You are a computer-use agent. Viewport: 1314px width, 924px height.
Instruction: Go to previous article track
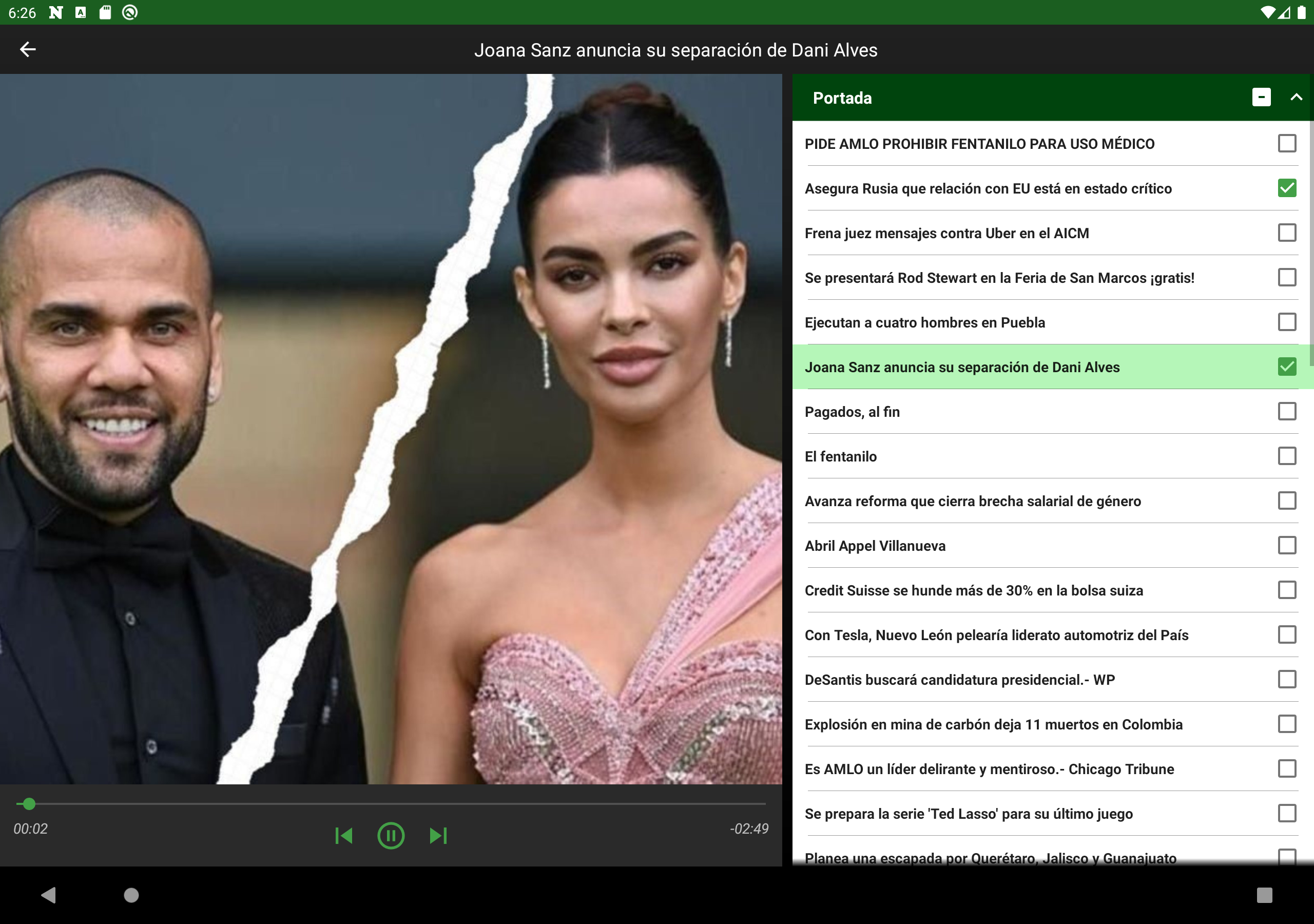[x=343, y=835]
